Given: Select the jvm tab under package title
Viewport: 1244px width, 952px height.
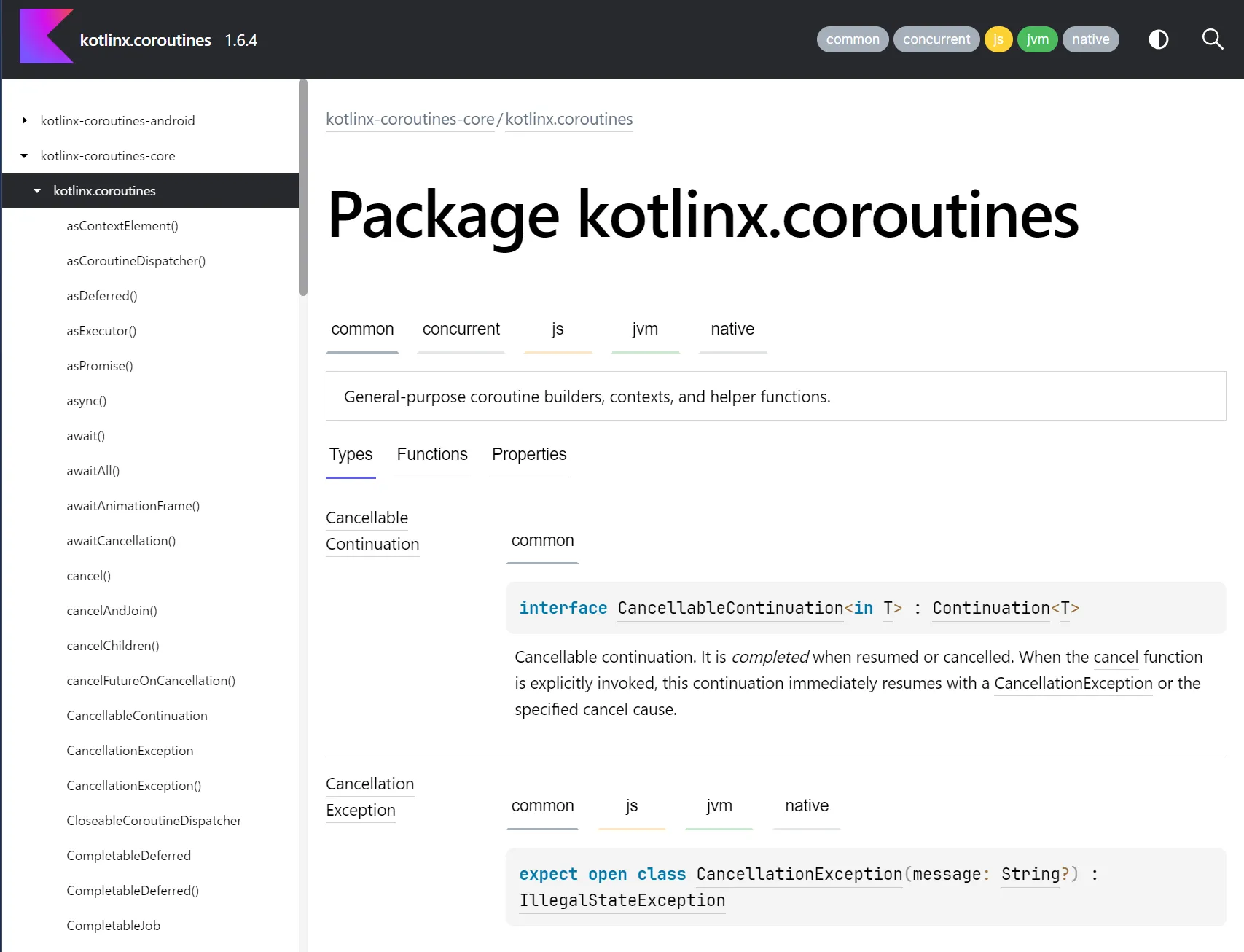Looking at the screenshot, I should pyautogui.click(x=645, y=329).
